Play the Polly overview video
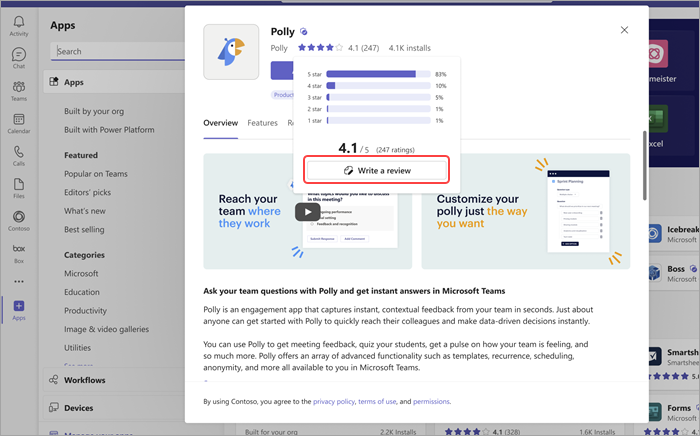The width and height of the screenshot is (700, 436). [307, 212]
